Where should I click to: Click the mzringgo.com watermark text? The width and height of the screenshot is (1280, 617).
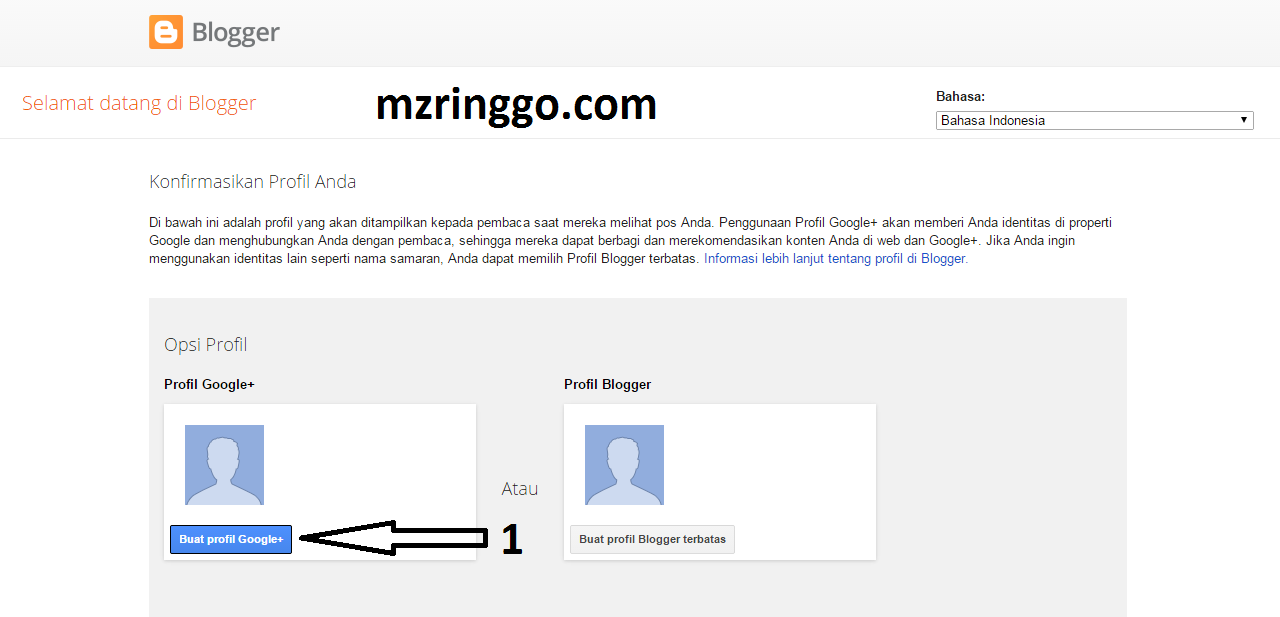[x=516, y=104]
